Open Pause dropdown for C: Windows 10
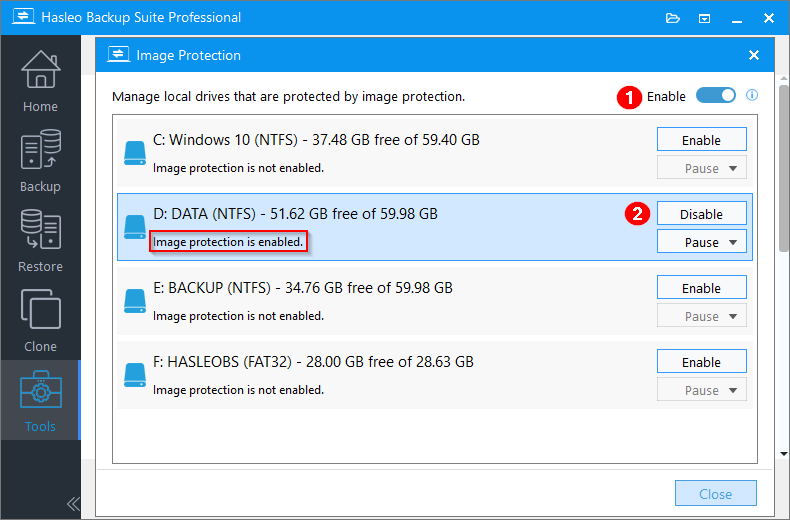Viewport: 790px width, 520px height. pyautogui.click(x=701, y=168)
